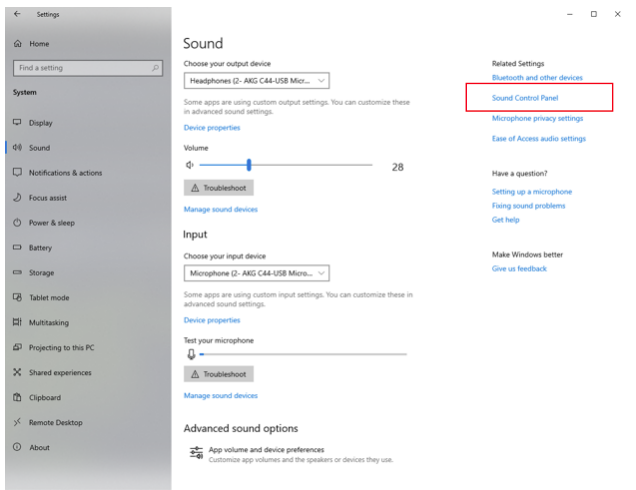Click the Tablet mode icon

[18, 298]
